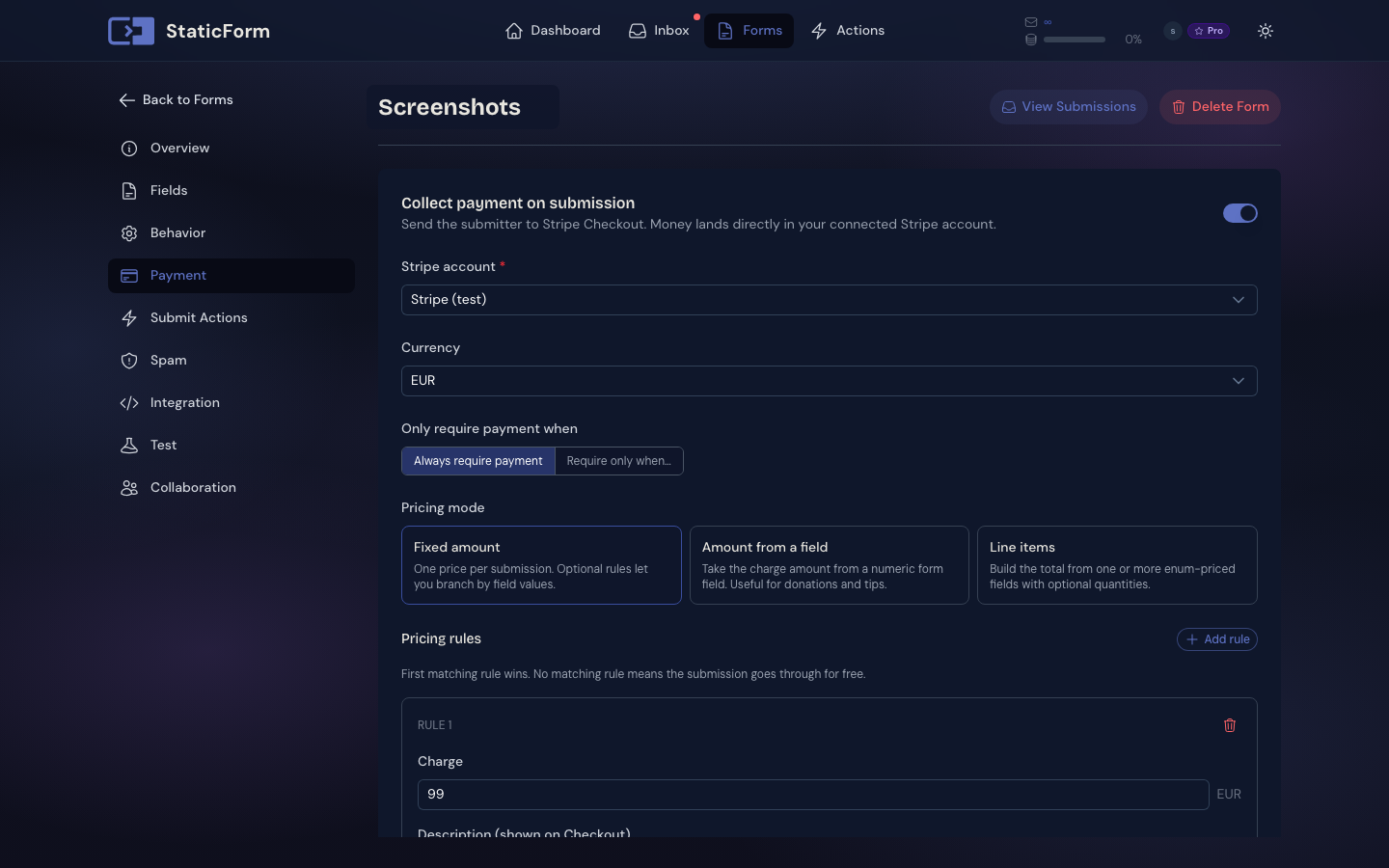Expand the Stripe (test) dropdown chevron
Screen dimensions: 1389x868
[x=1239, y=300]
